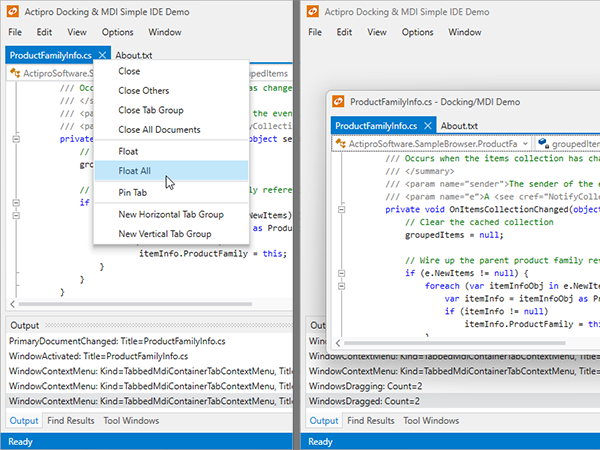Open the Options menu in left window
This screenshot has width=600, height=450.
(117, 32)
